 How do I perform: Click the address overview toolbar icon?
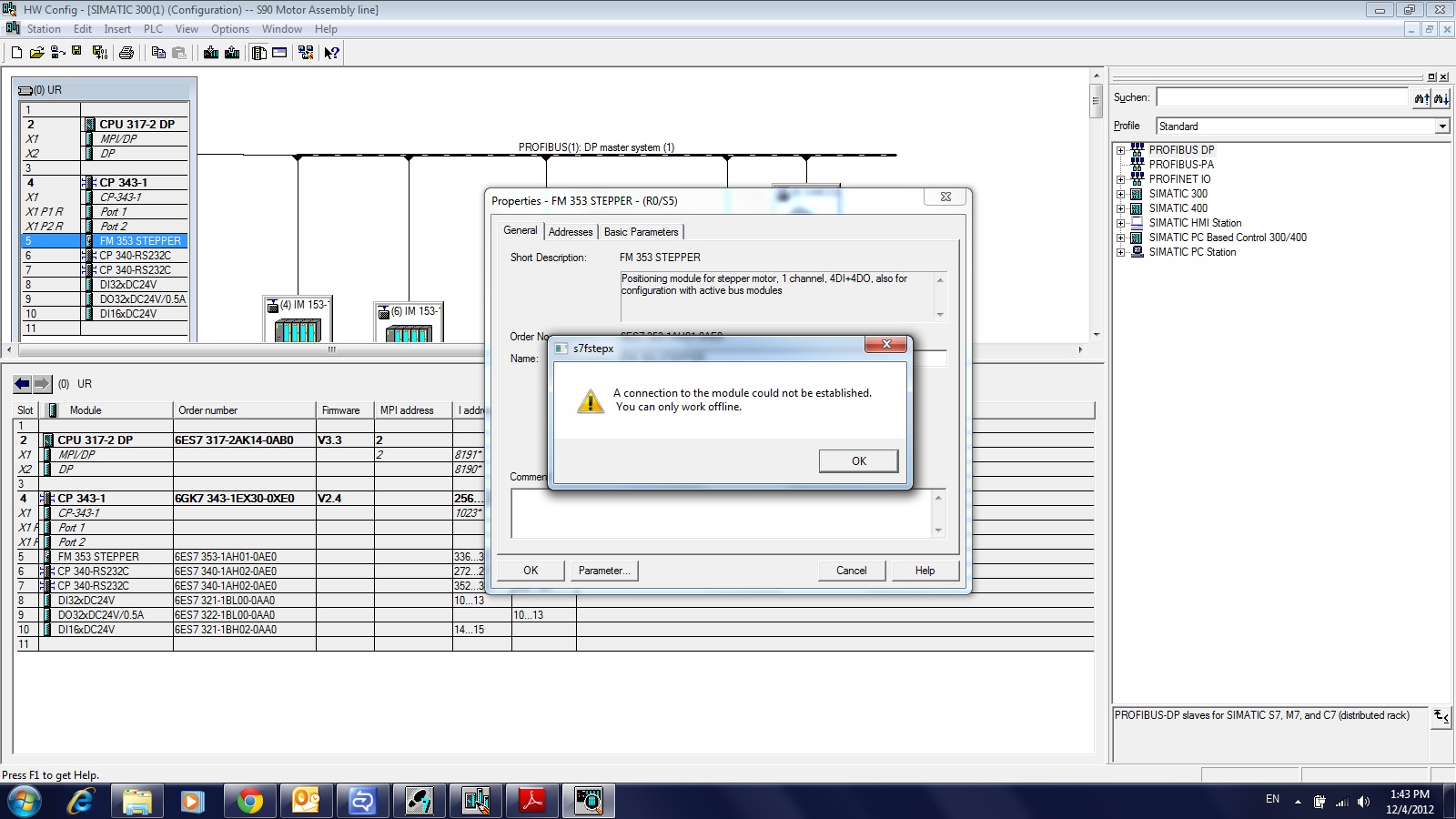click(x=279, y=53)
